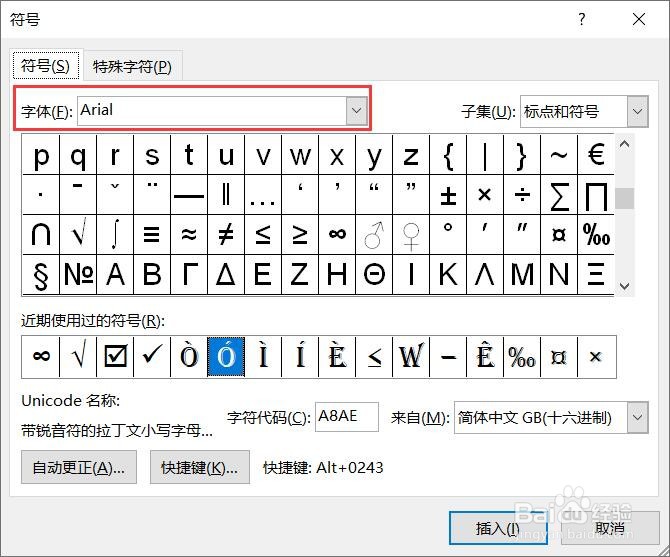
Task: Select the integral symbol
Action: click(115, 235)
